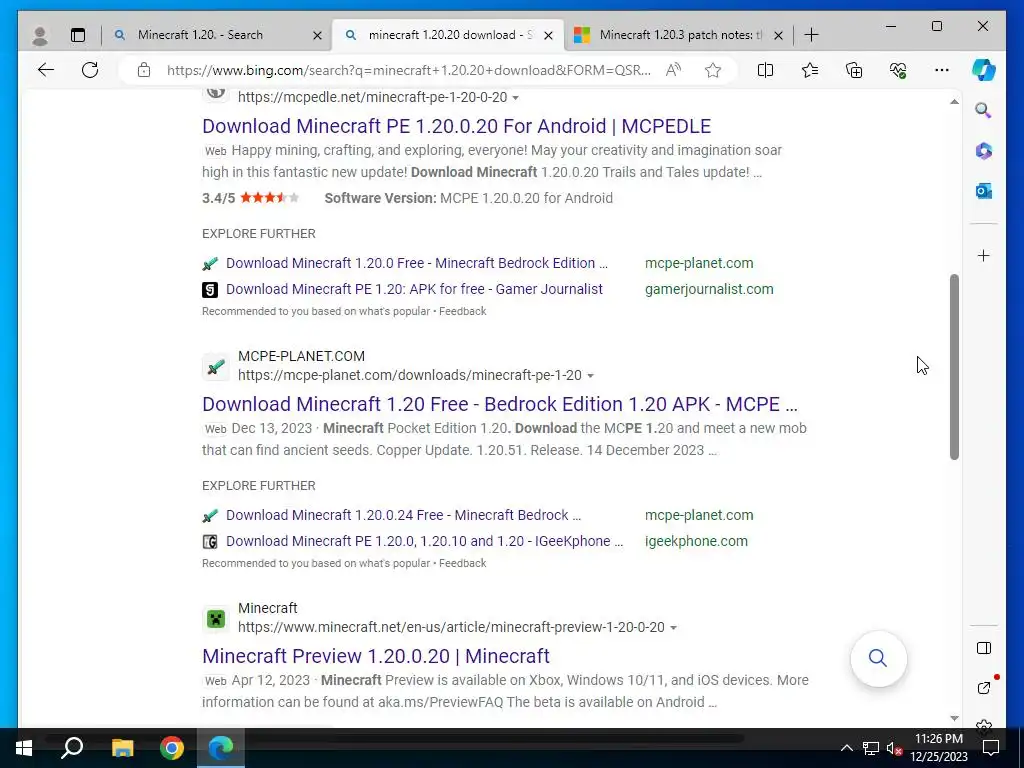
Task: Toggle sidebar panel layout icon
Action: tap(984, 648)
